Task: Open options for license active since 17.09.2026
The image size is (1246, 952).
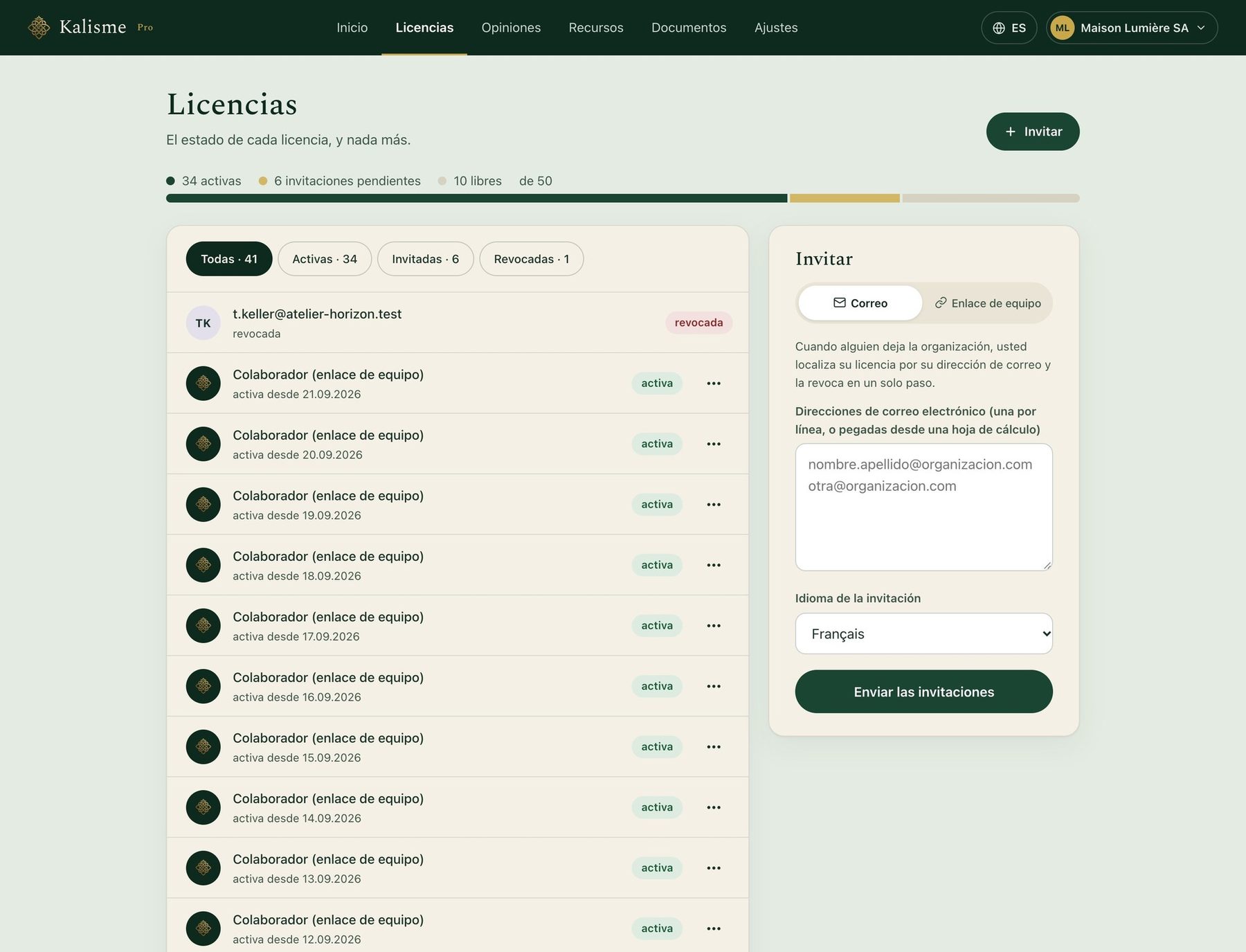Action: pyautogui.click(x=714, y=626)
